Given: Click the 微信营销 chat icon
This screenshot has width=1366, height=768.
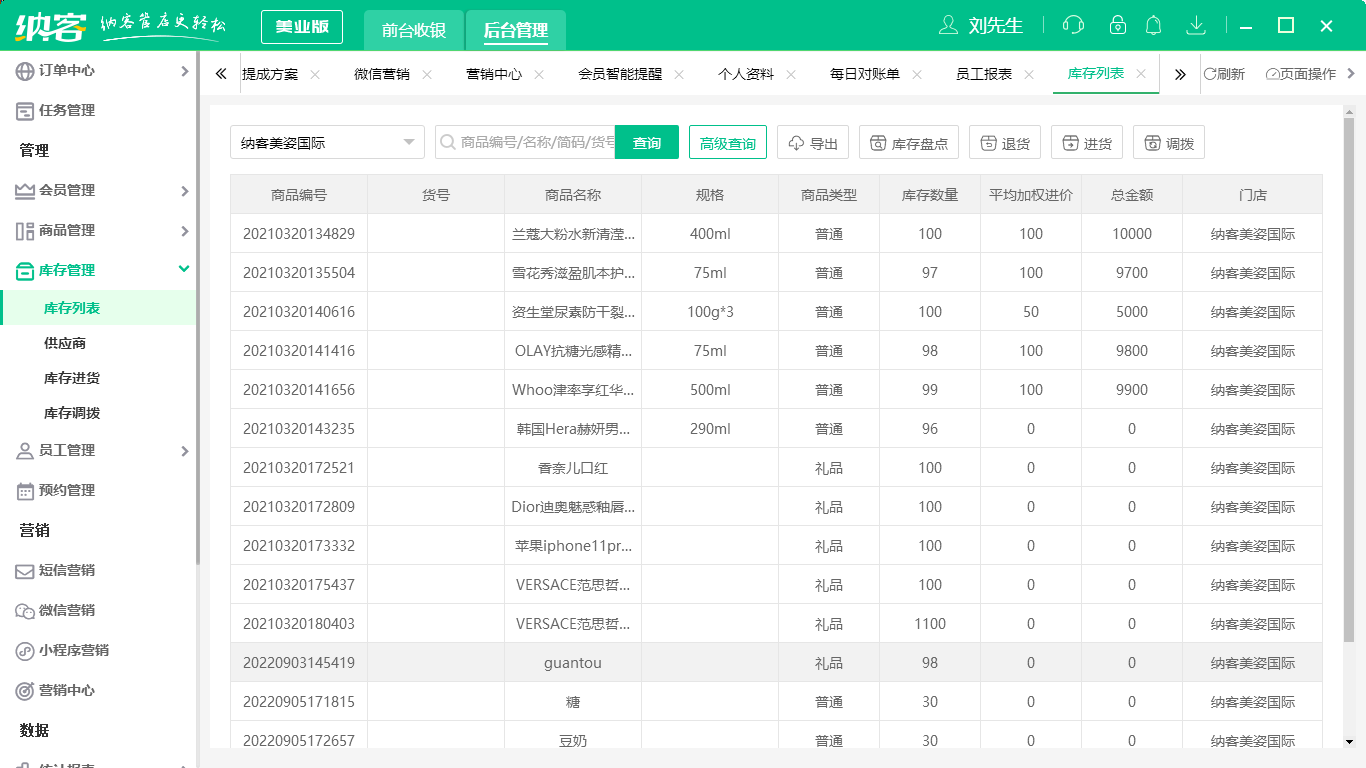Looking at the screenshot, I should tap(25, 610).
